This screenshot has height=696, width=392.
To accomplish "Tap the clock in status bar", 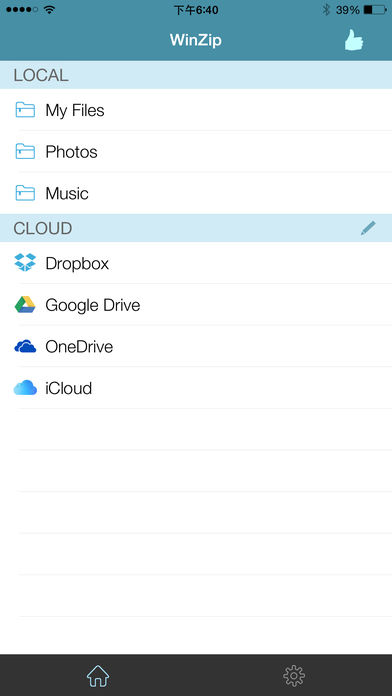I will click(196, 10).
